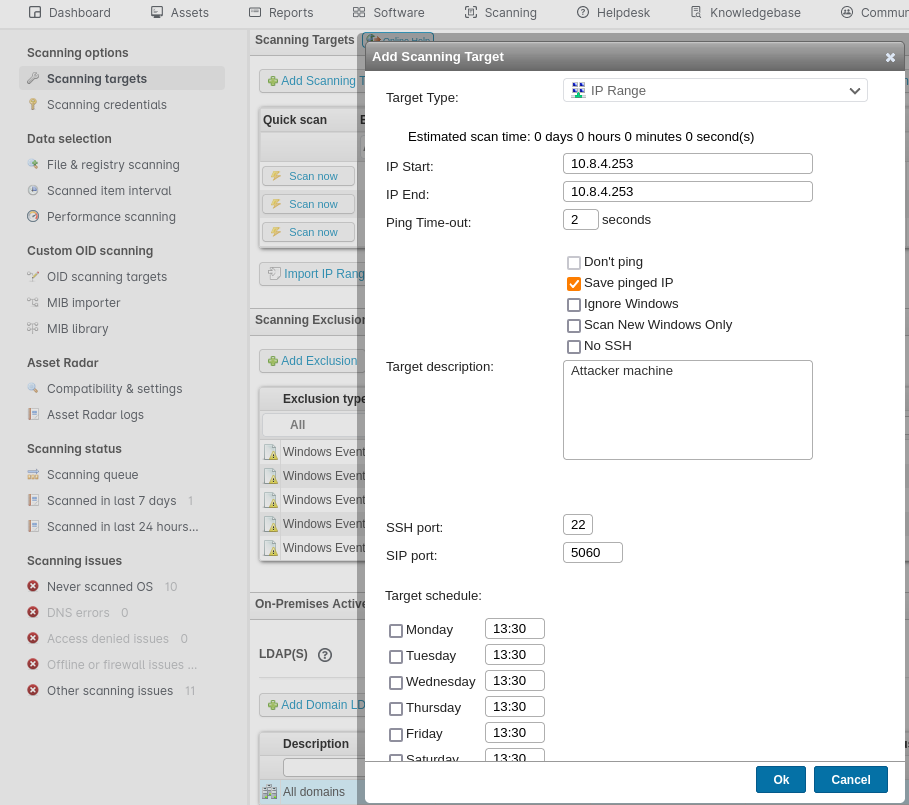
Task: Click the red error icon beside Other scanning issues
Action: [x=33, y=690]
